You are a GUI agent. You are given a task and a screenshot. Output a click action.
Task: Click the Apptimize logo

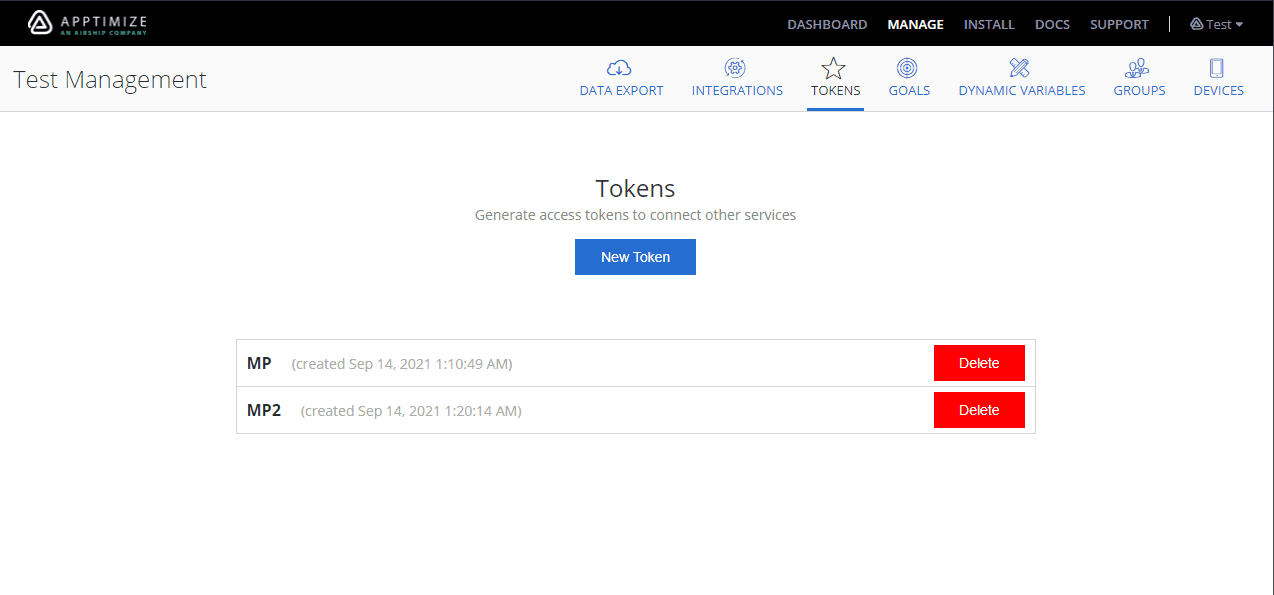click(x=87, y=23)
